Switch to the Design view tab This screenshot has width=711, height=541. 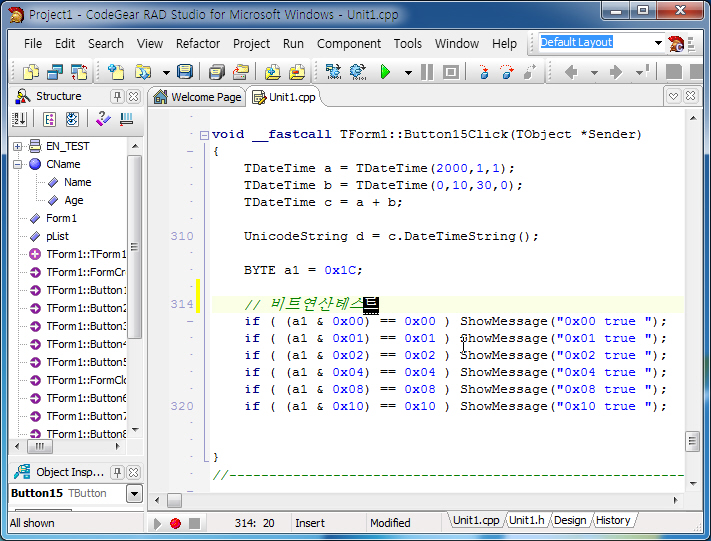click(569, 520)
